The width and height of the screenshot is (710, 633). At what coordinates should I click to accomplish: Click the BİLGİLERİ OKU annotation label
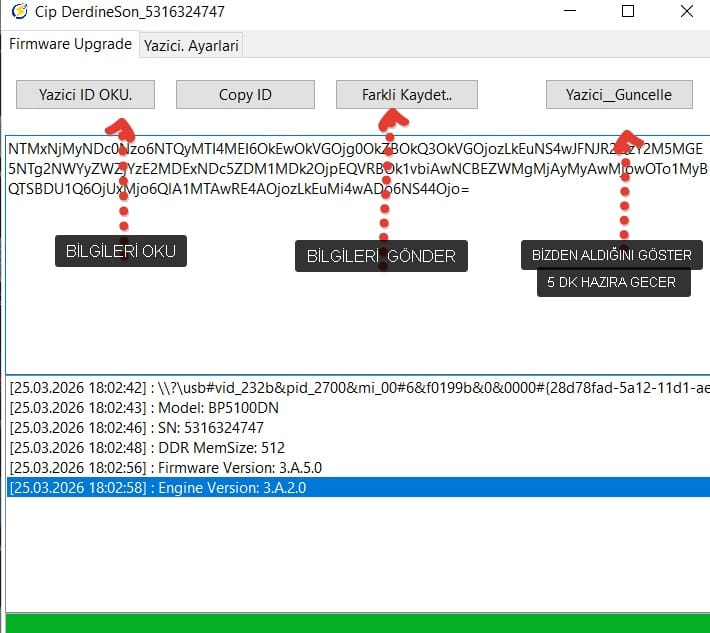pyautogui.click(x=120, y=251)
